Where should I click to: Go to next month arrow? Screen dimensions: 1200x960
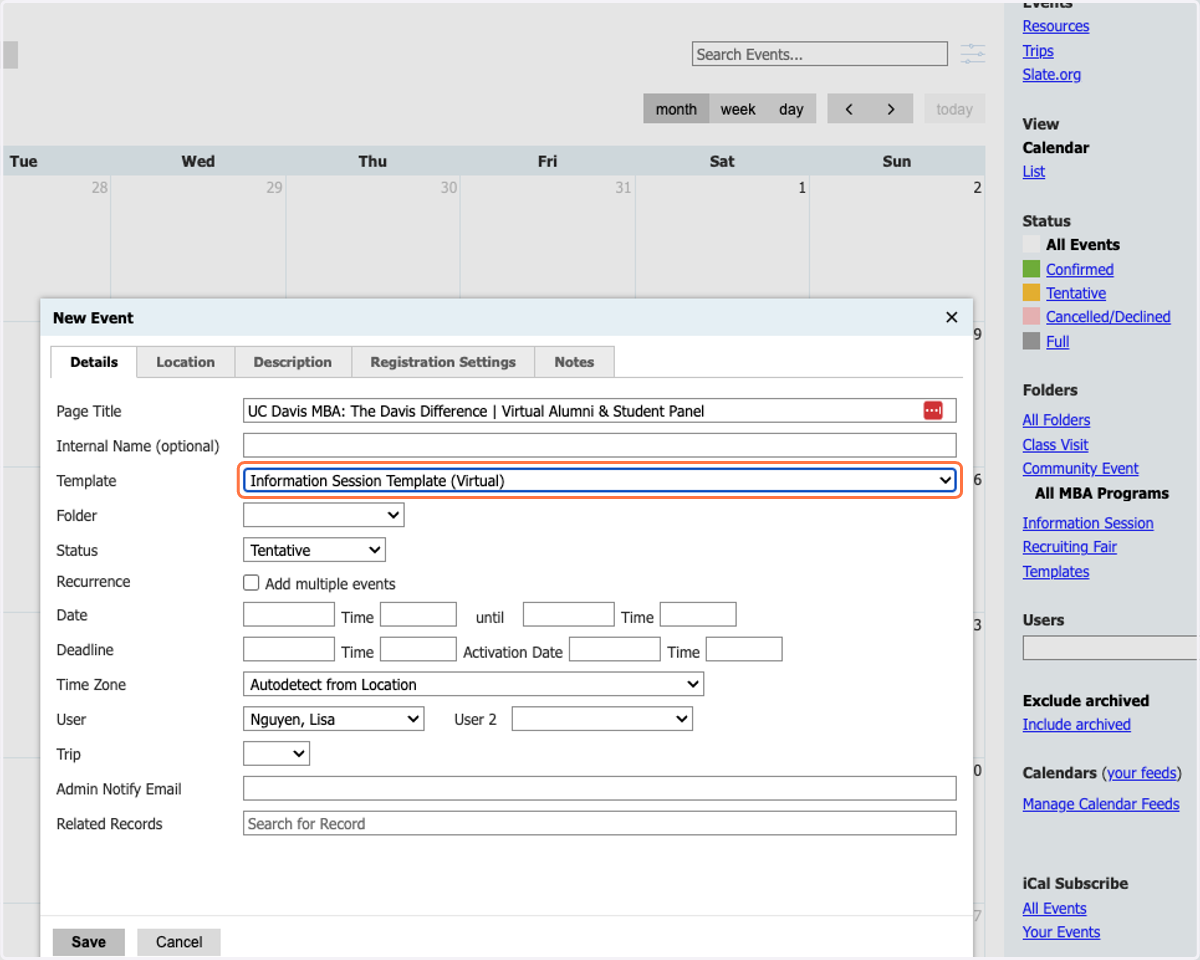tap(891, 109)
